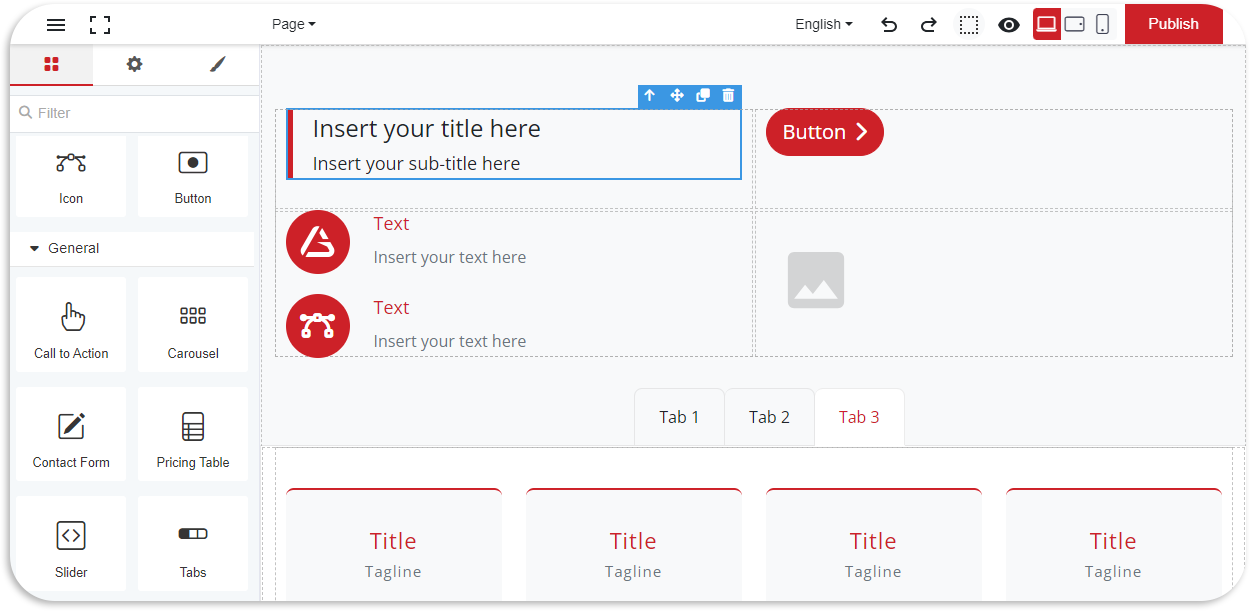Click the undo arrow
This screenshot has height=611, width=1250.
[889, 25]
